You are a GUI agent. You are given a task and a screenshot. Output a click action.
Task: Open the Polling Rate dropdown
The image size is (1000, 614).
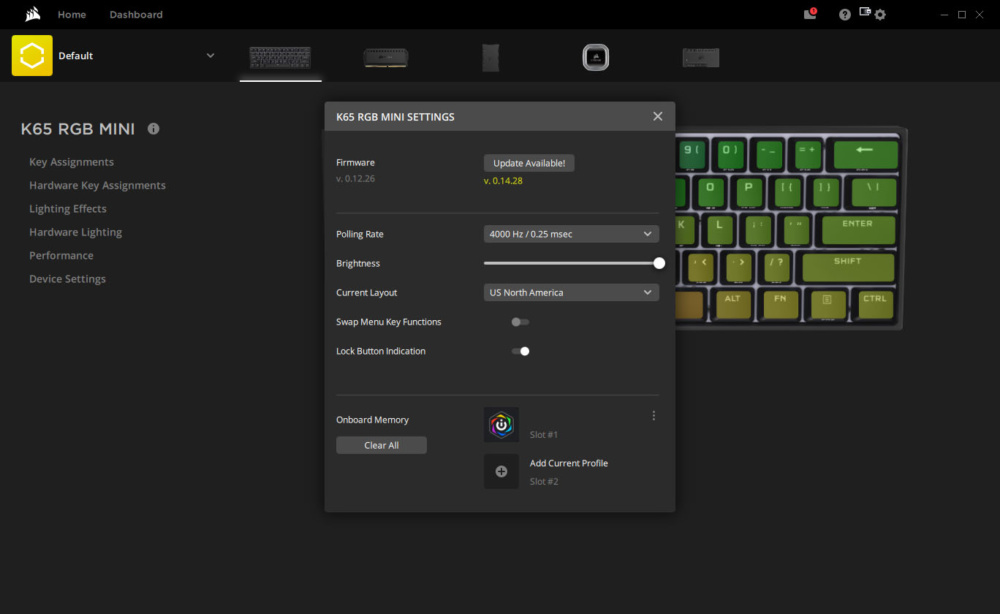pyautogui.click(x=571, y=234)
